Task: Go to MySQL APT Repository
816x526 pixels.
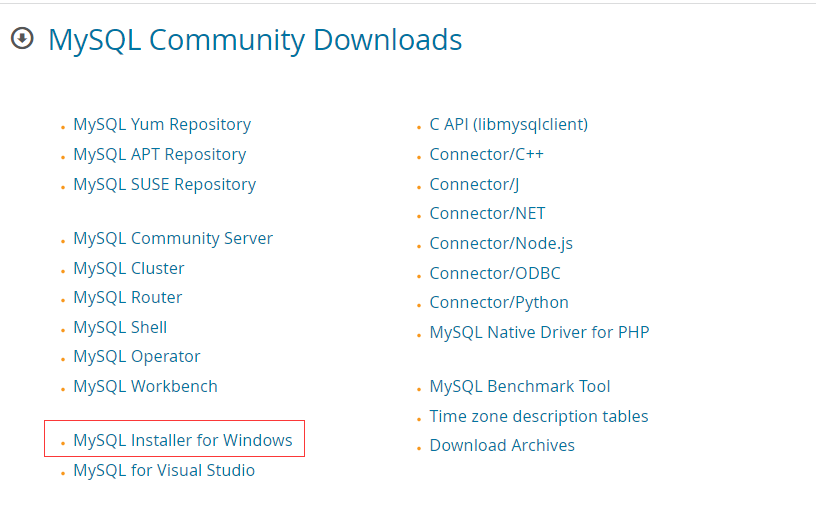Action: (160, 155)
